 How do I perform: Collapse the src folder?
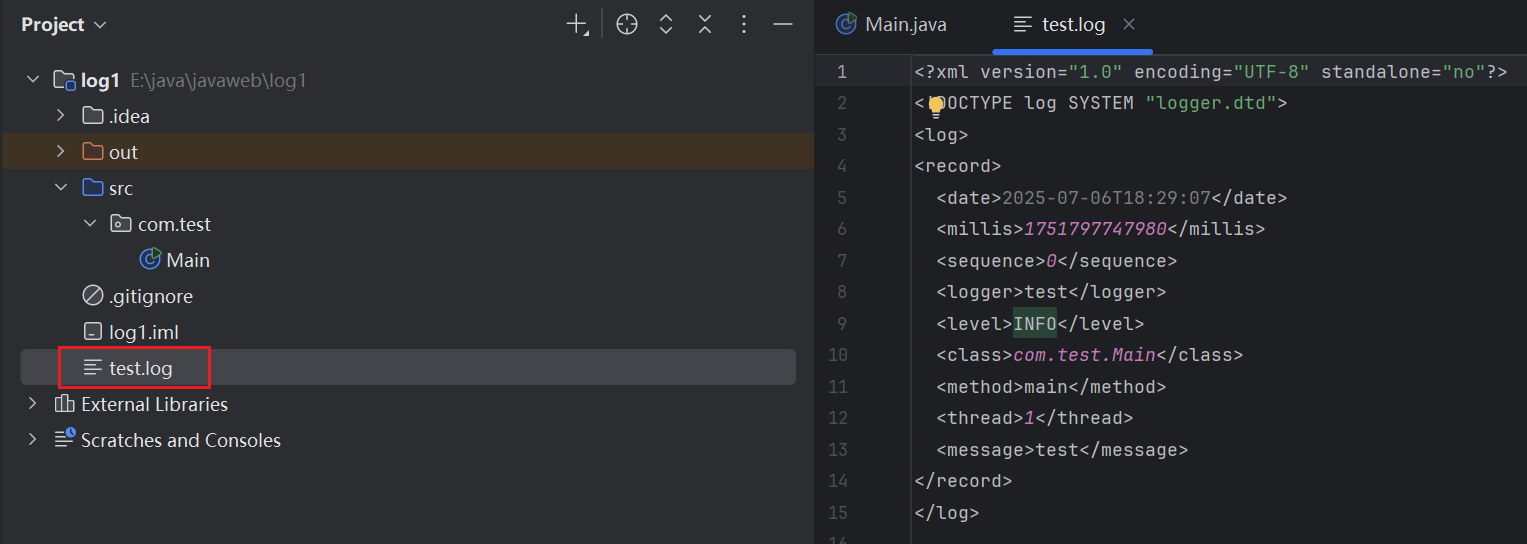tap(60, 188)
